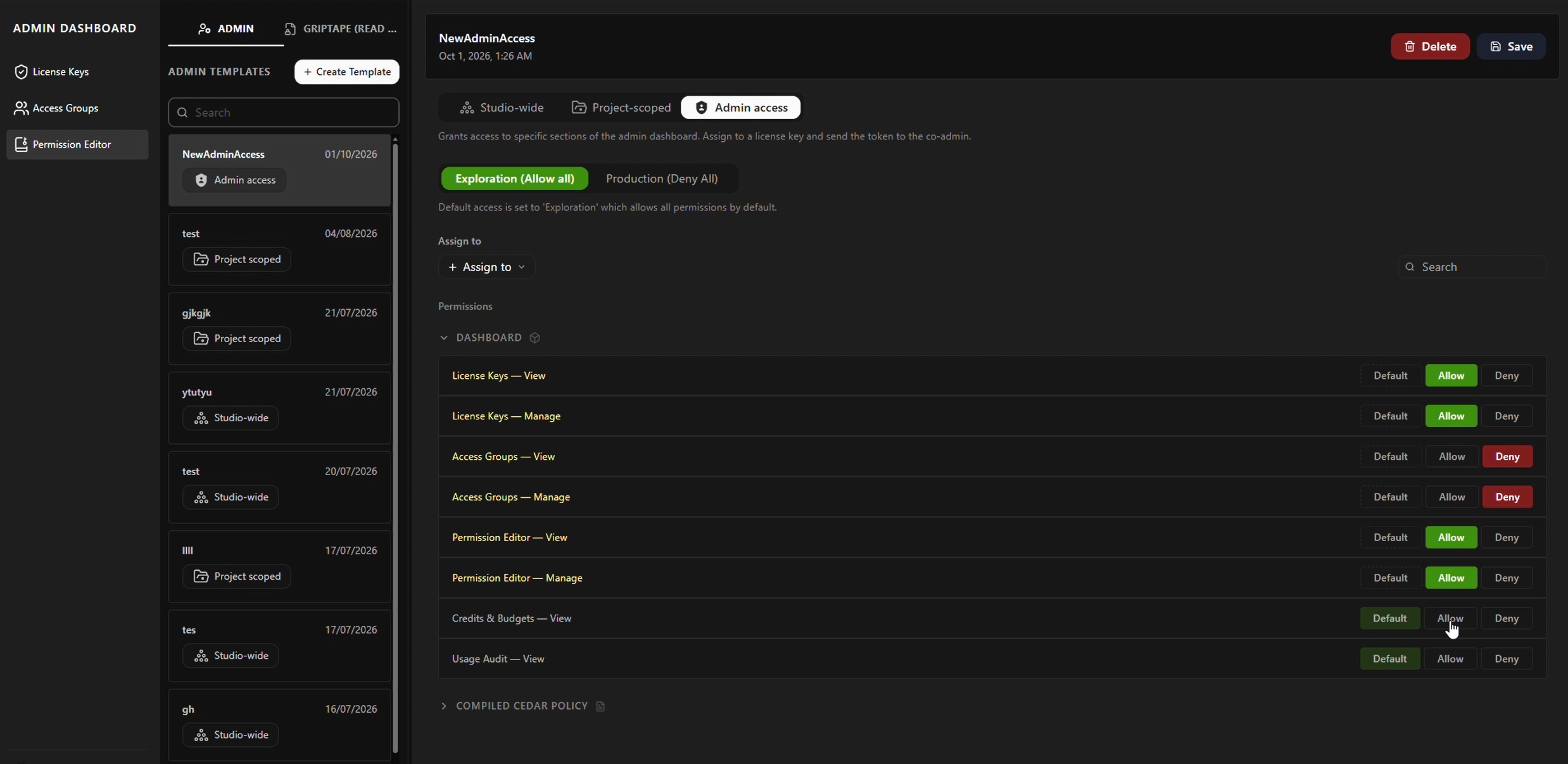The image size is (1568, 764).
Task: Open the gh template dated 16/07/2026
Action: point(280,725)
